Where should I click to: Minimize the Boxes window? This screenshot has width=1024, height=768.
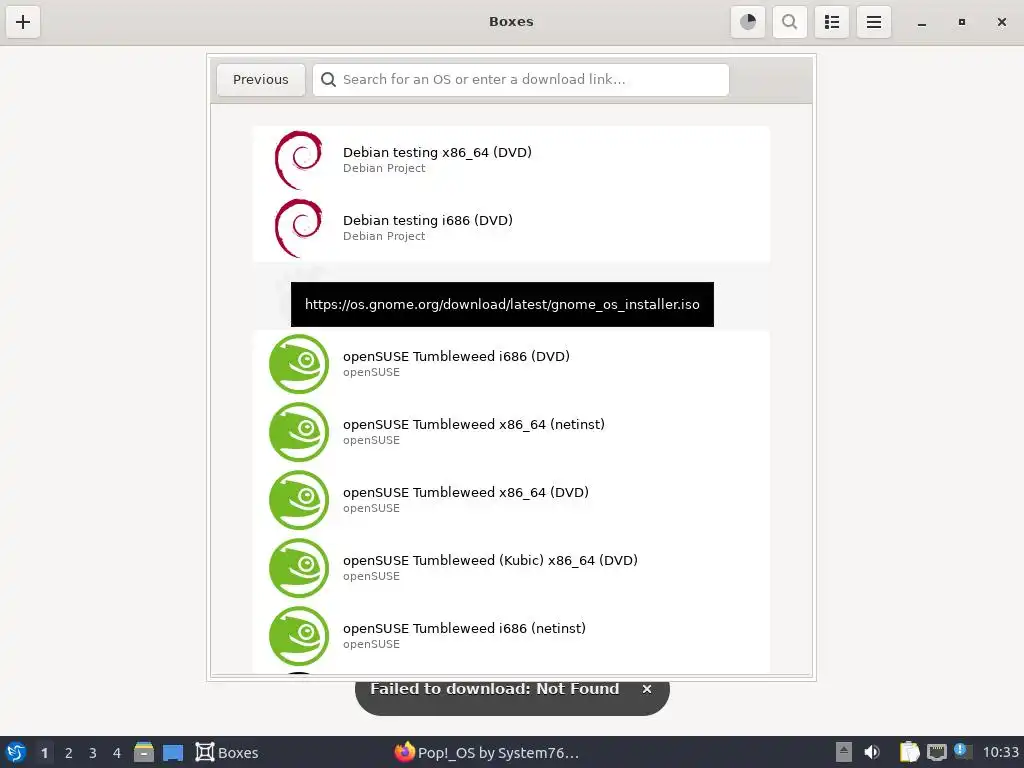point(922,22)
